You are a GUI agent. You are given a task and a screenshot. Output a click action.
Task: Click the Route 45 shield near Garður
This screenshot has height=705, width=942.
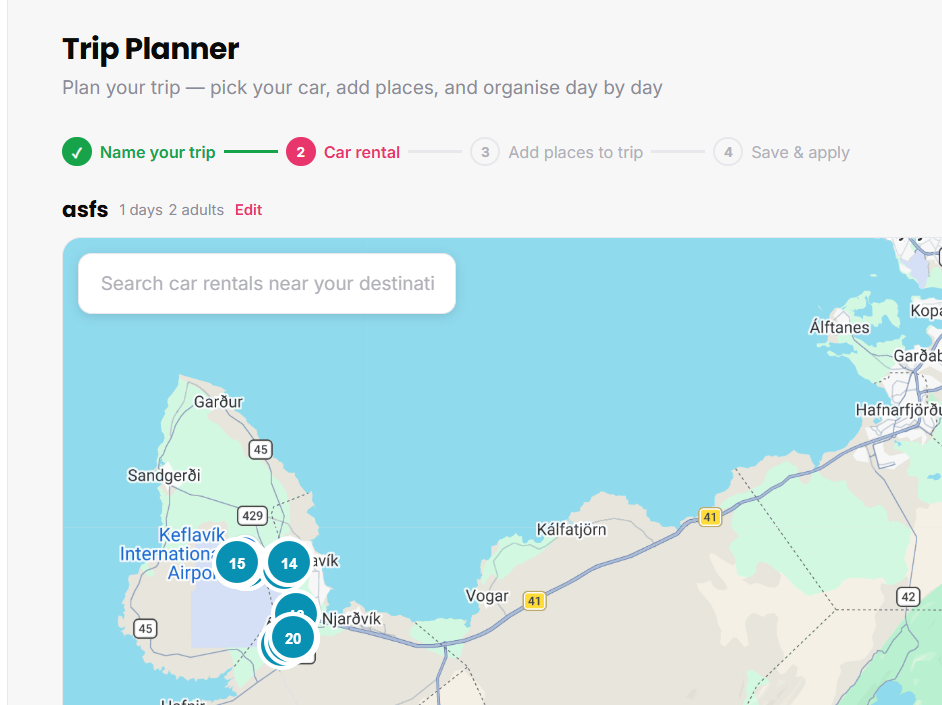(260, 449)
